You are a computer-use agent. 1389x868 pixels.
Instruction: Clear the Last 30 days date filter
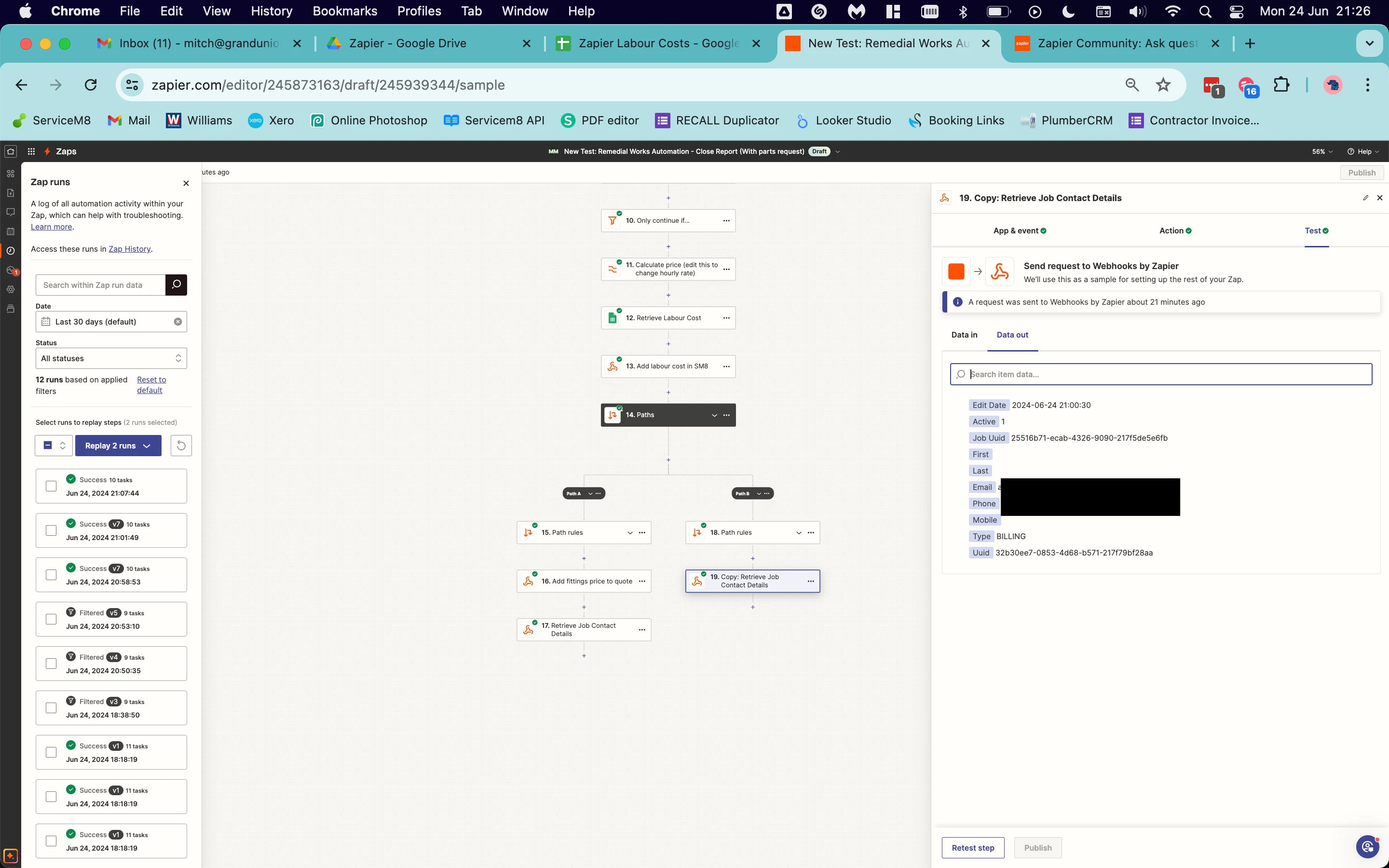[x=178, y=322]
